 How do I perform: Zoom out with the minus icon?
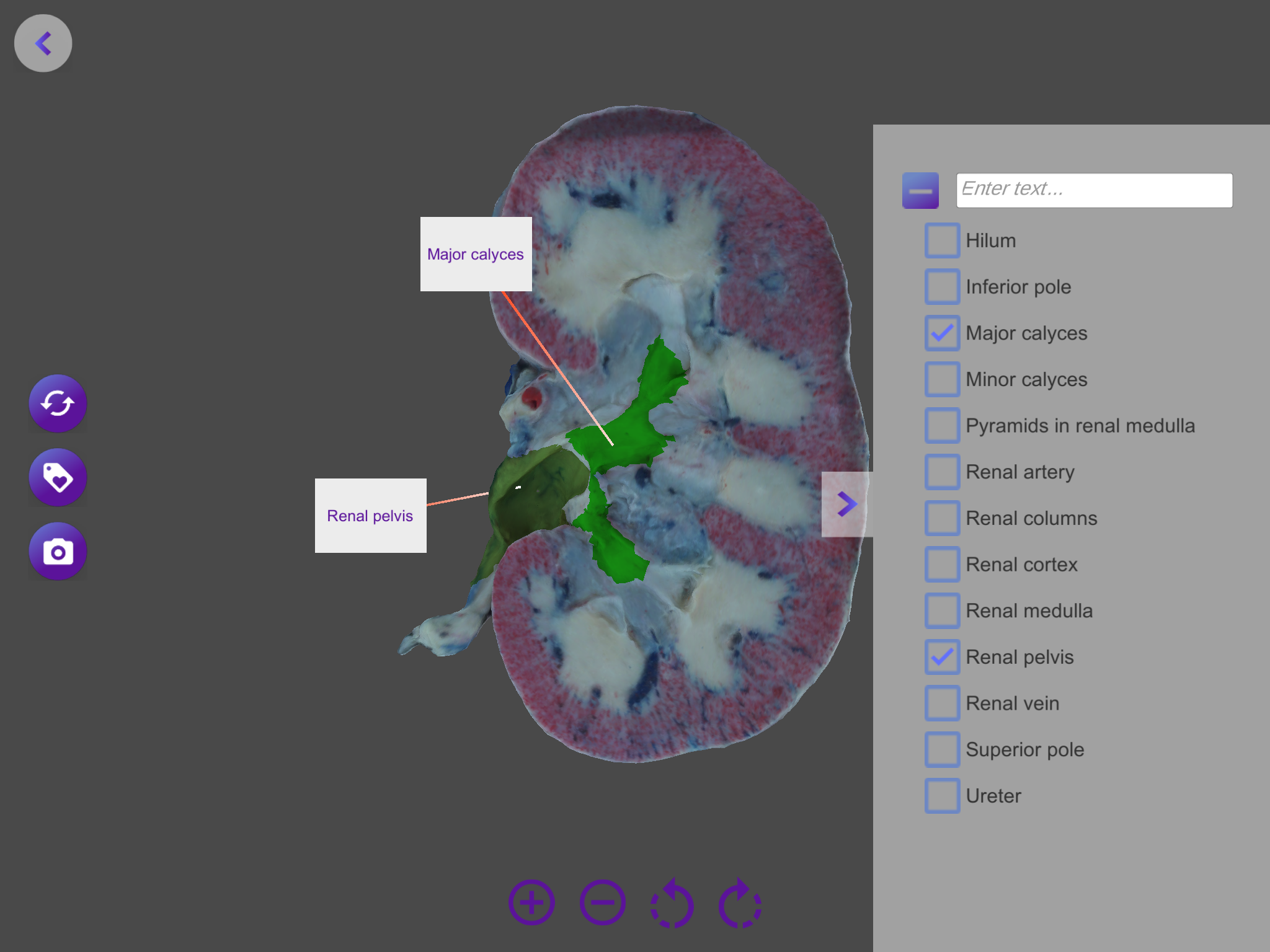(602, 902)
